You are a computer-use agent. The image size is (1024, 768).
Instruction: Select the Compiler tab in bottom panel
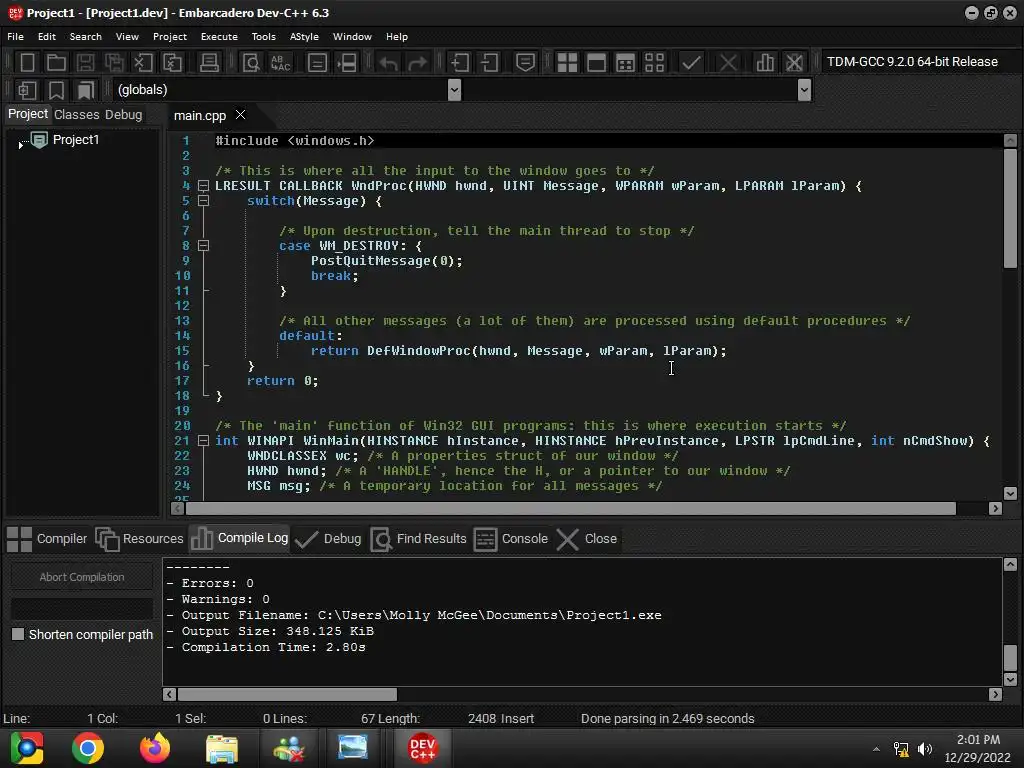(47, 539)
